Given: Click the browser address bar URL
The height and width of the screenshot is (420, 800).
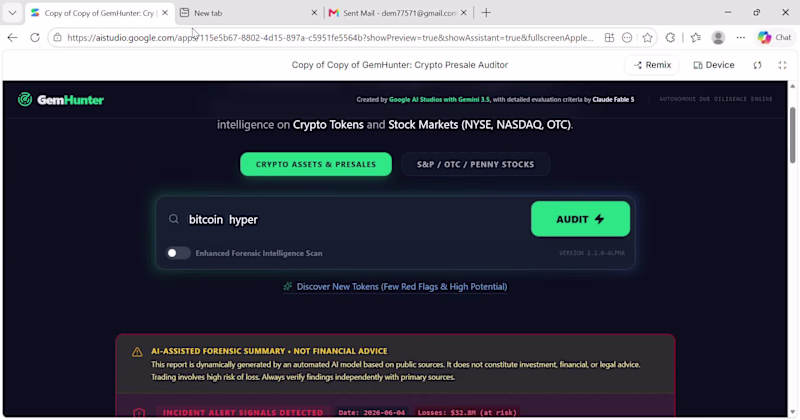Looking at the screenshot, I should point(330,38).
